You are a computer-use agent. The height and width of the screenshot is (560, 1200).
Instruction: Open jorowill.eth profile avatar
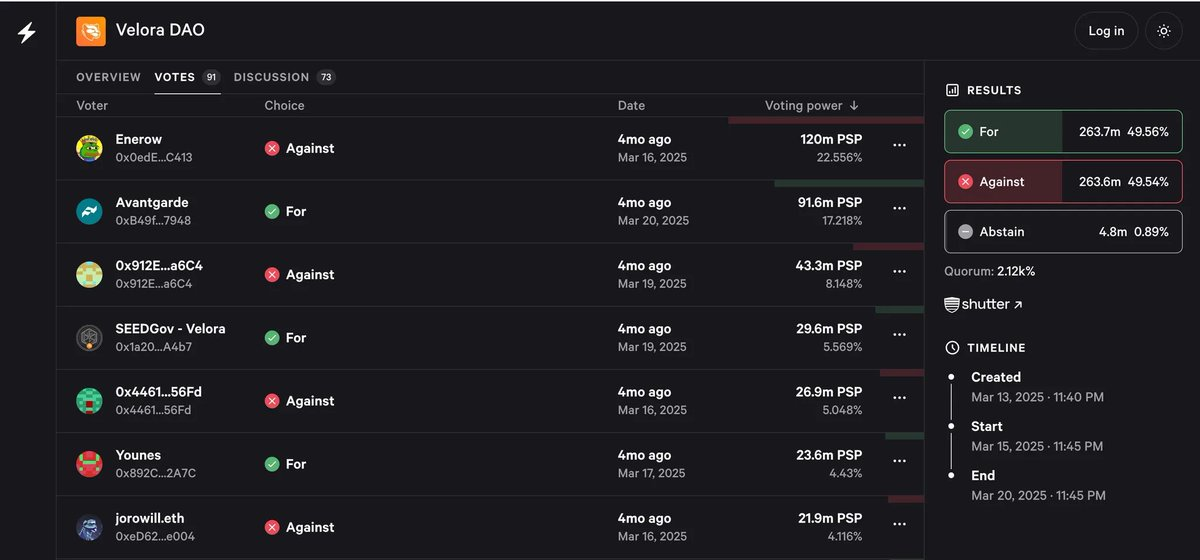90,527
